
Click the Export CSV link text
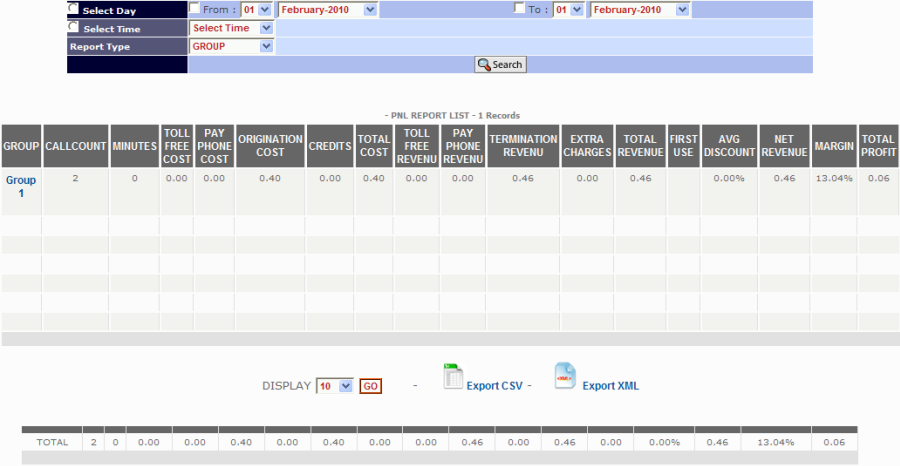(x=494, y=386)
